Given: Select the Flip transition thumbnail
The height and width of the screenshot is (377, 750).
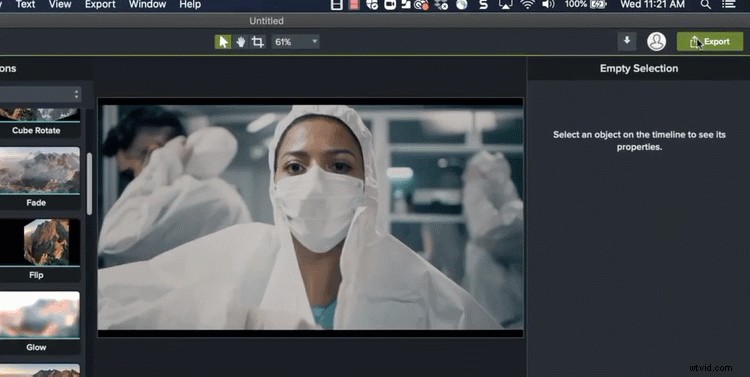Looking at the screenshot, I should [40, 243].
